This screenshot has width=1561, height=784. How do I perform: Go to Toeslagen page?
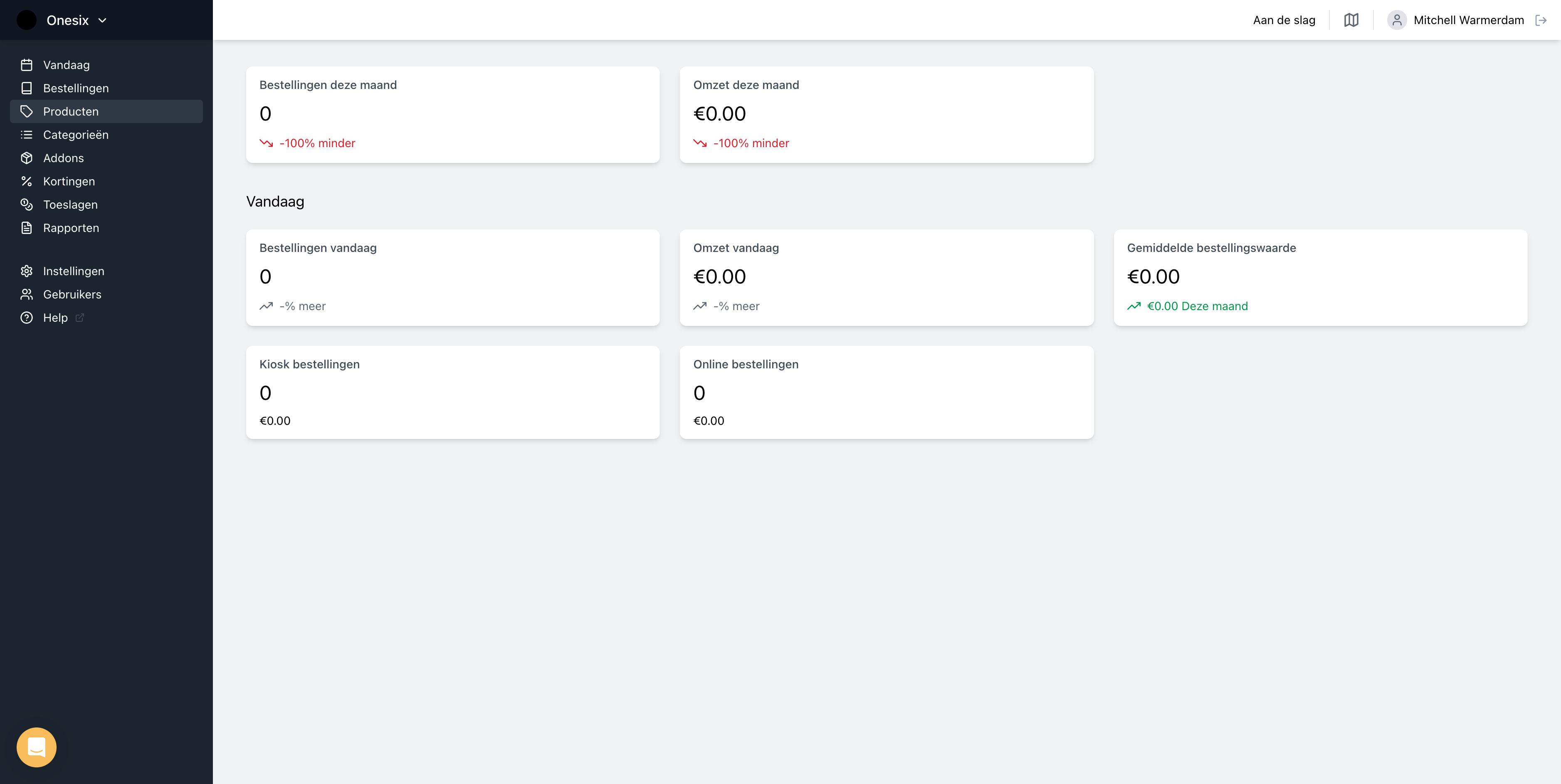point(106,205)
